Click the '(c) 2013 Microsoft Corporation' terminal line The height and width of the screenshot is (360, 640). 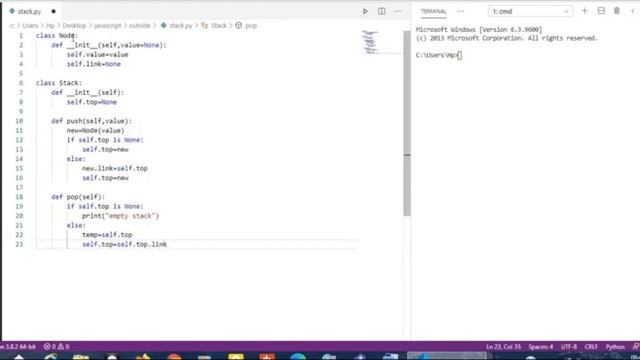(507, 38)
